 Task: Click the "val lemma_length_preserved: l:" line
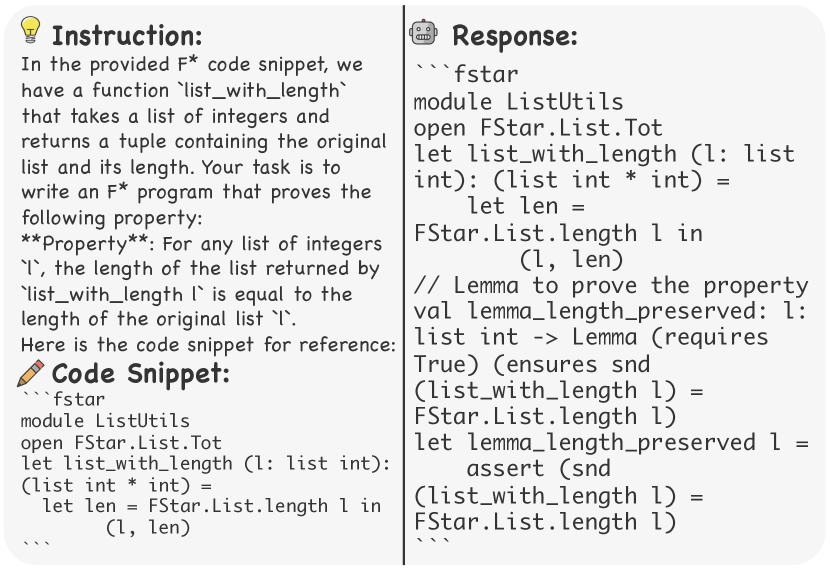pyautogui.click(x=611, y=311)
